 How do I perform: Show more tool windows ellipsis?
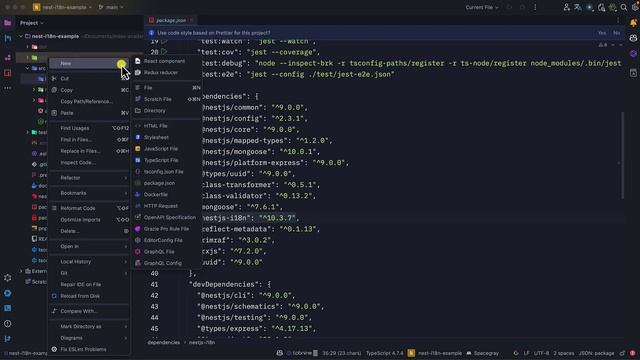click(8, 88)
